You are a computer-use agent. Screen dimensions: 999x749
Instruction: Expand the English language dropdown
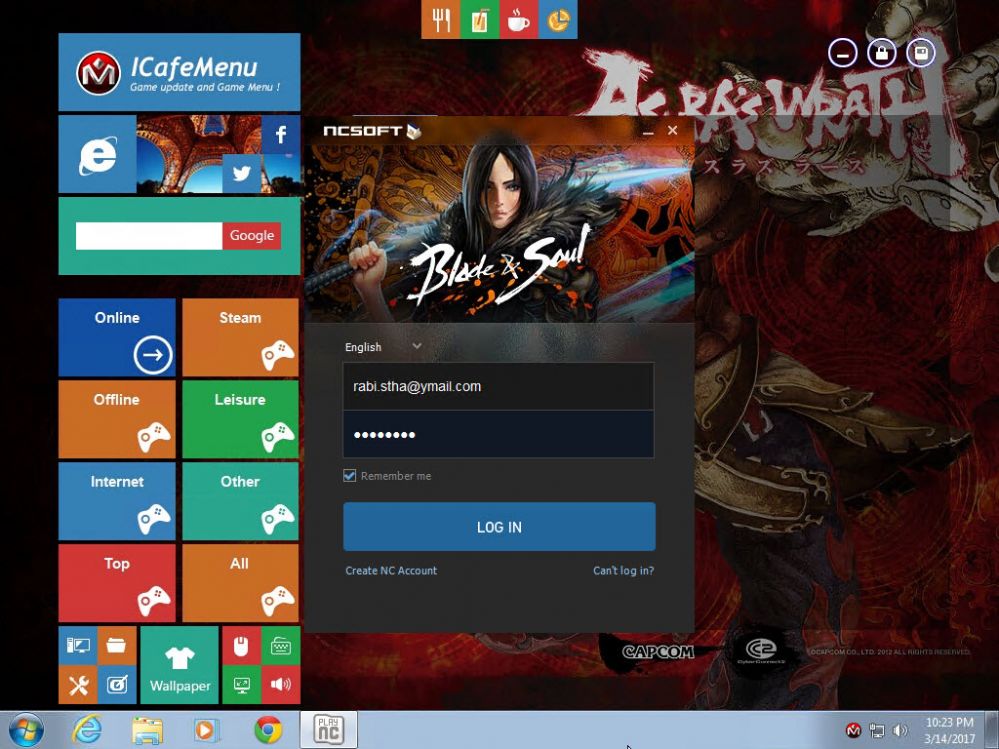(x=383, y=346)
